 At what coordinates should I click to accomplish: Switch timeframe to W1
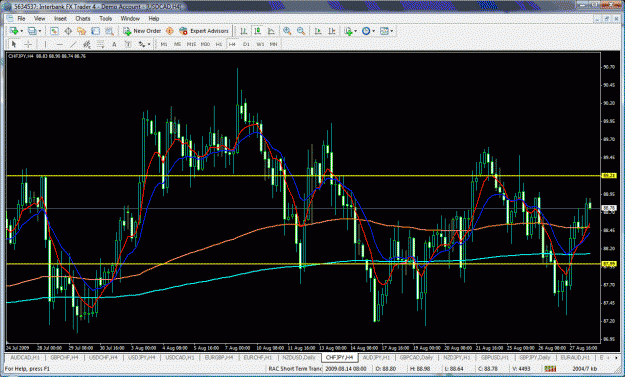260,44
